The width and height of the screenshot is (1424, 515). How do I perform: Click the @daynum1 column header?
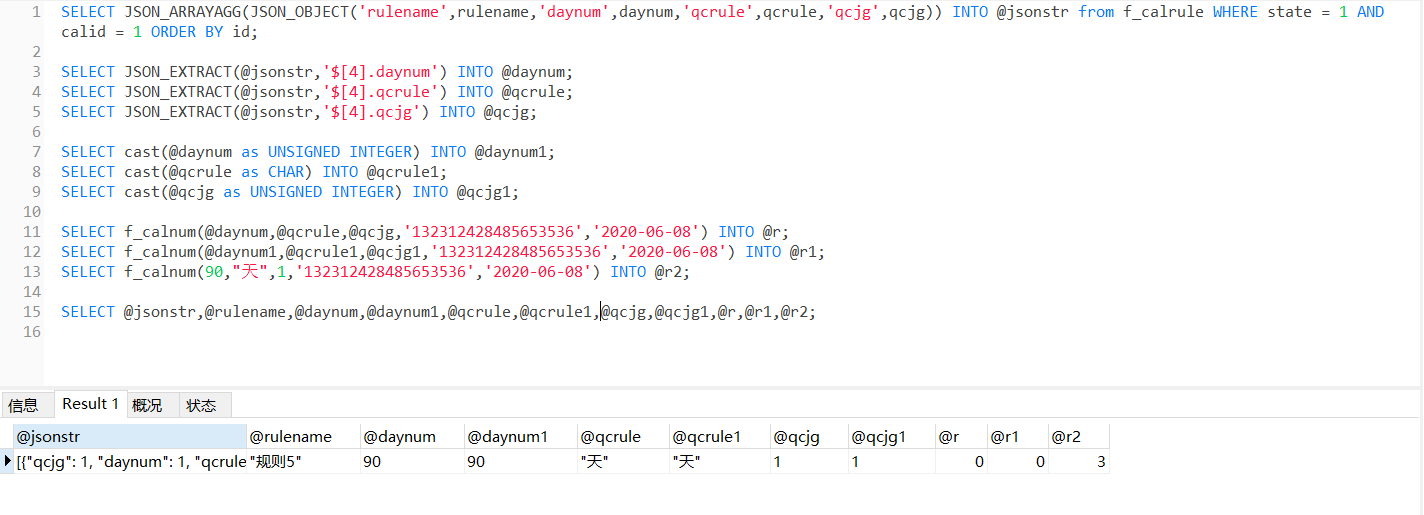(521, 437)
